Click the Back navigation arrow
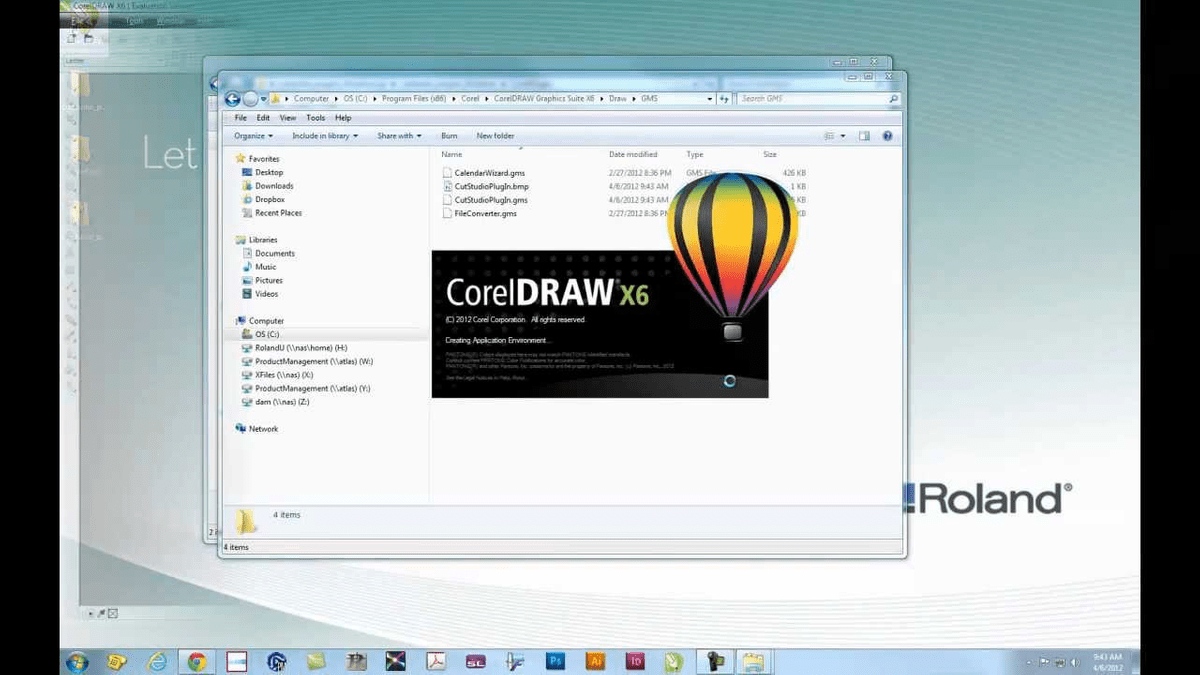This screenshot has width=1200, height=675. (231, 99)
